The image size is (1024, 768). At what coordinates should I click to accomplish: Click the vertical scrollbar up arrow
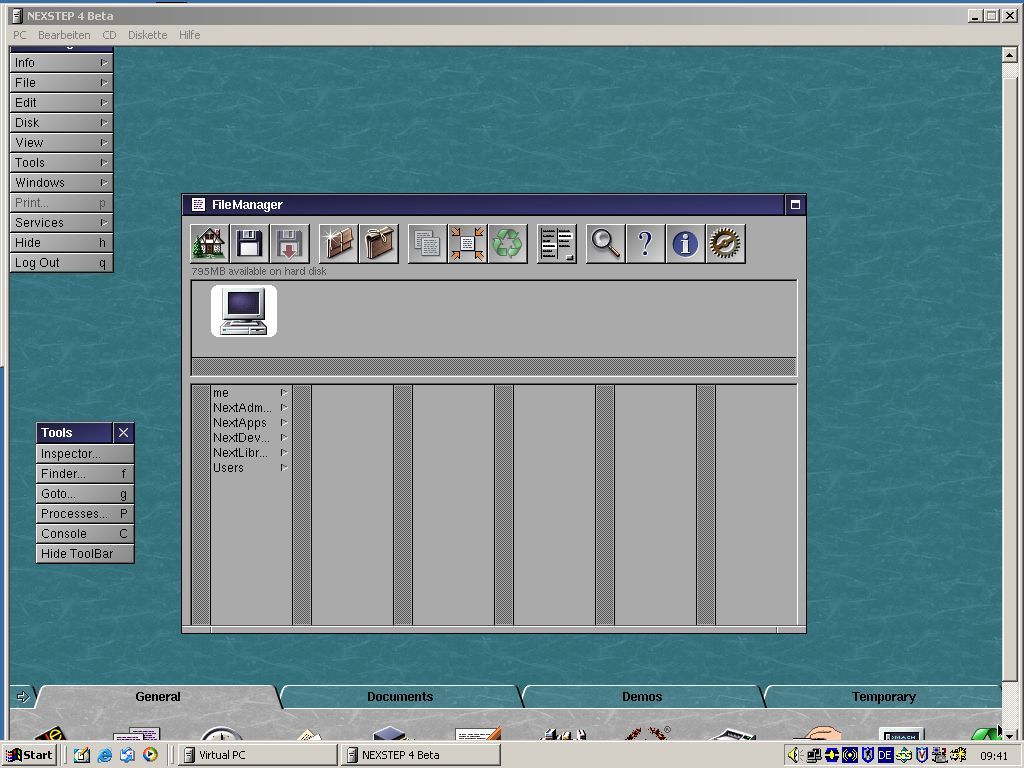coord(1010,55)
